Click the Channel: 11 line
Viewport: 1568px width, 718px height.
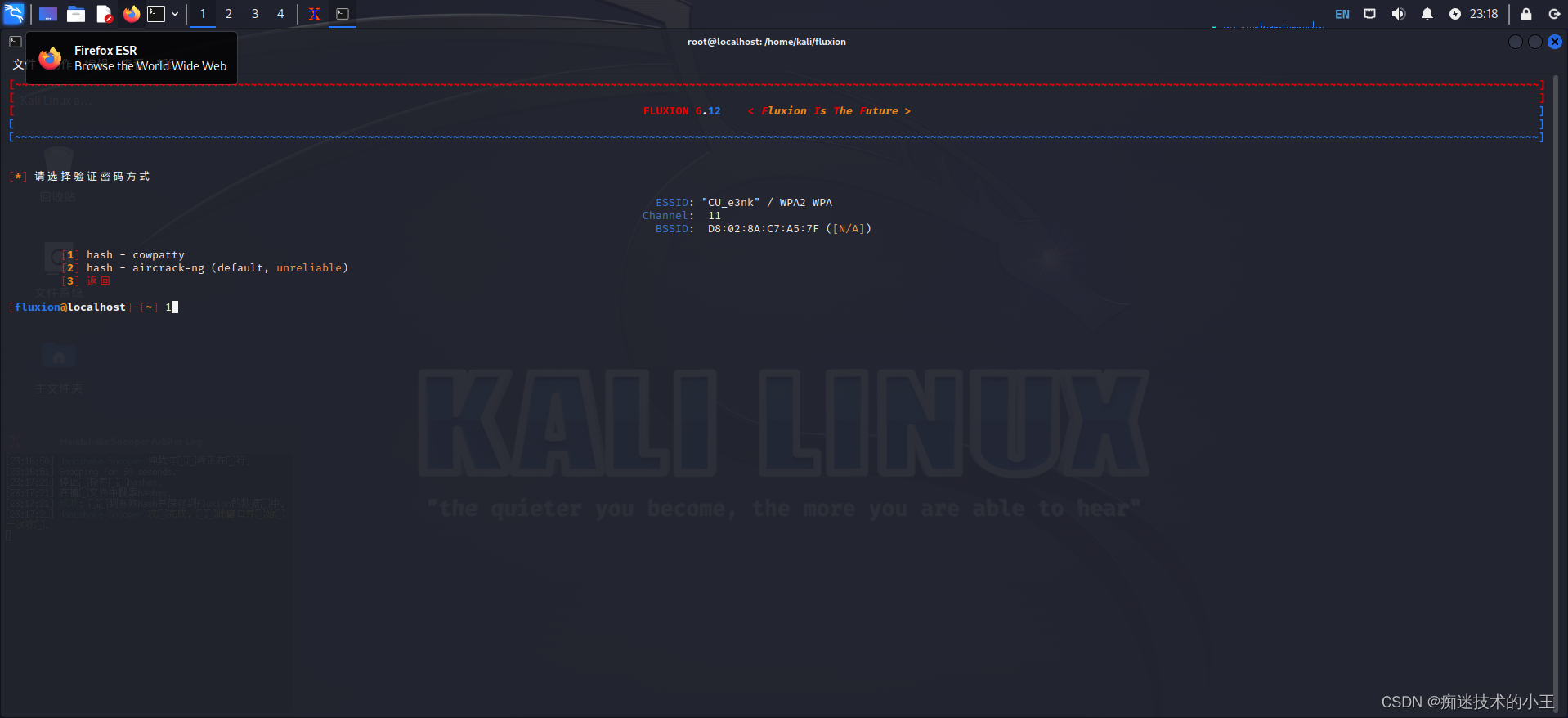pyautogui.click(x=682, y=216)
